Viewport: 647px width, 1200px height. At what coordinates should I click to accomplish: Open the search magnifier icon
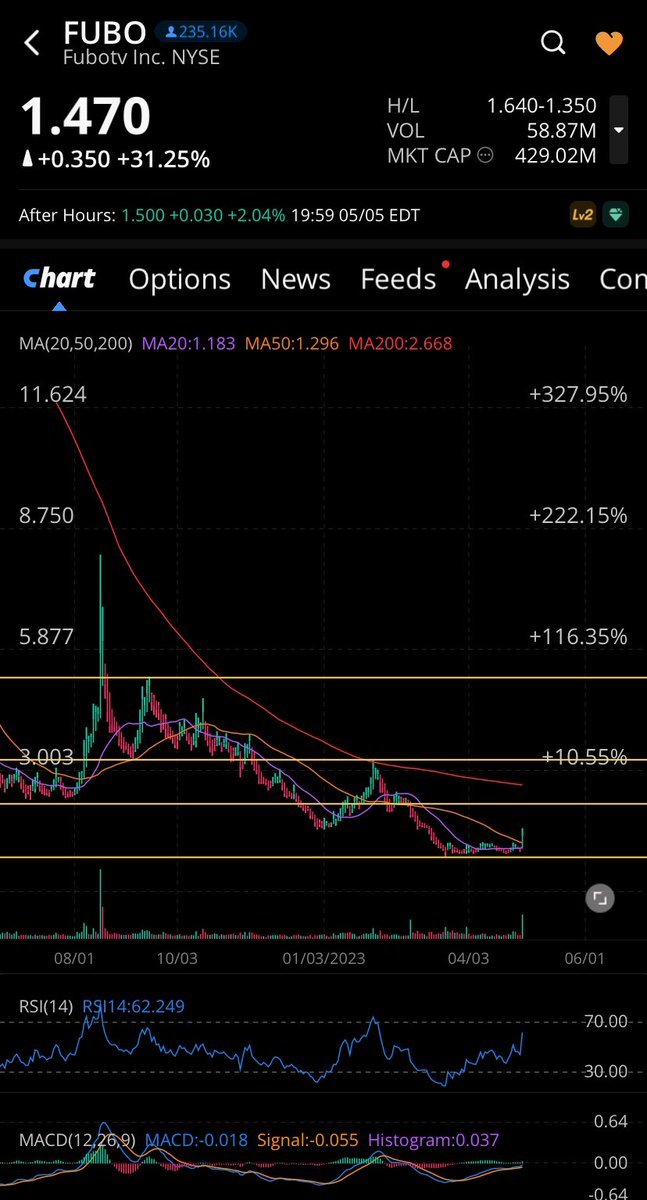coord(552,42)
